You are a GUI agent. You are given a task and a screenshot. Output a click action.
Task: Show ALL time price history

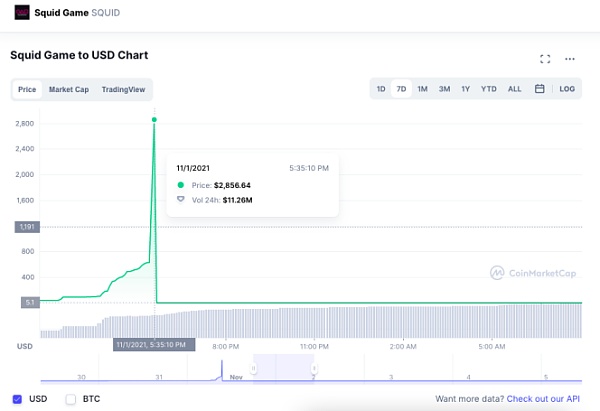[x=514, y=89]
